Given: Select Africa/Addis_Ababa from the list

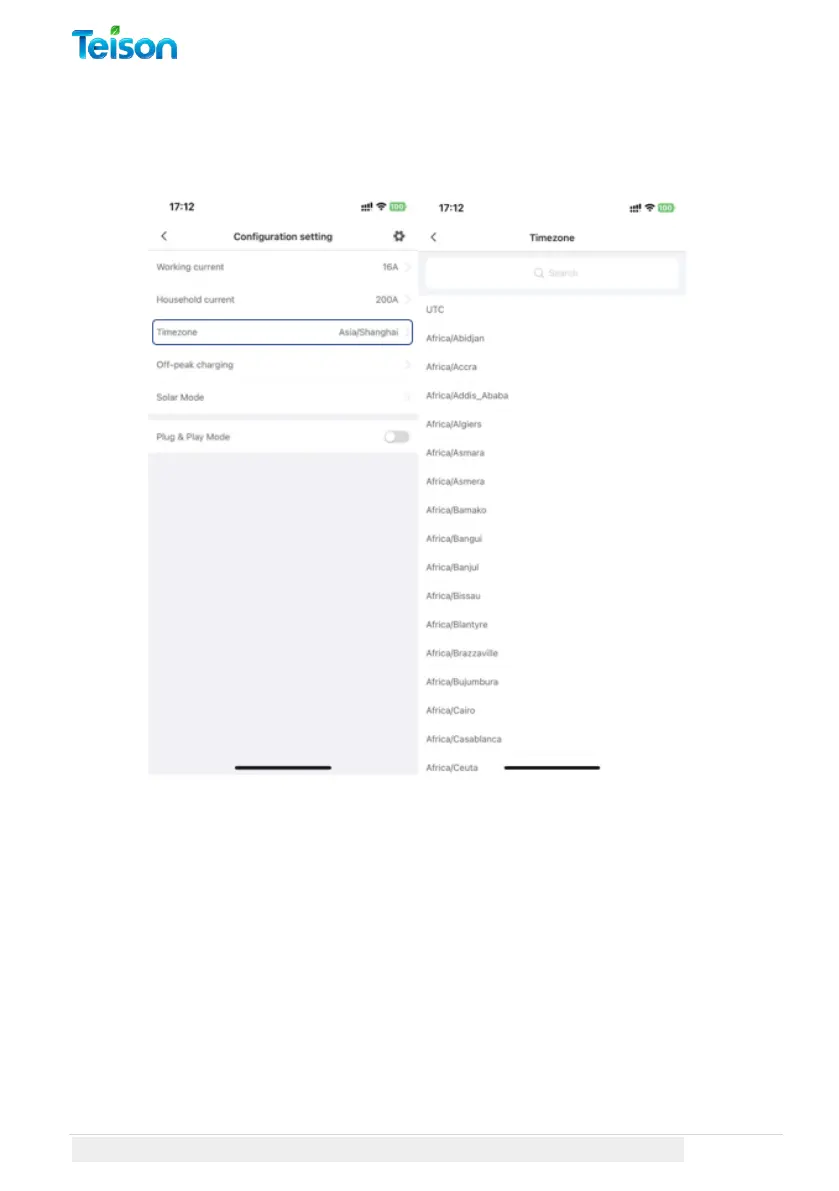Looking at the screenshot, I should pos(467,396).
